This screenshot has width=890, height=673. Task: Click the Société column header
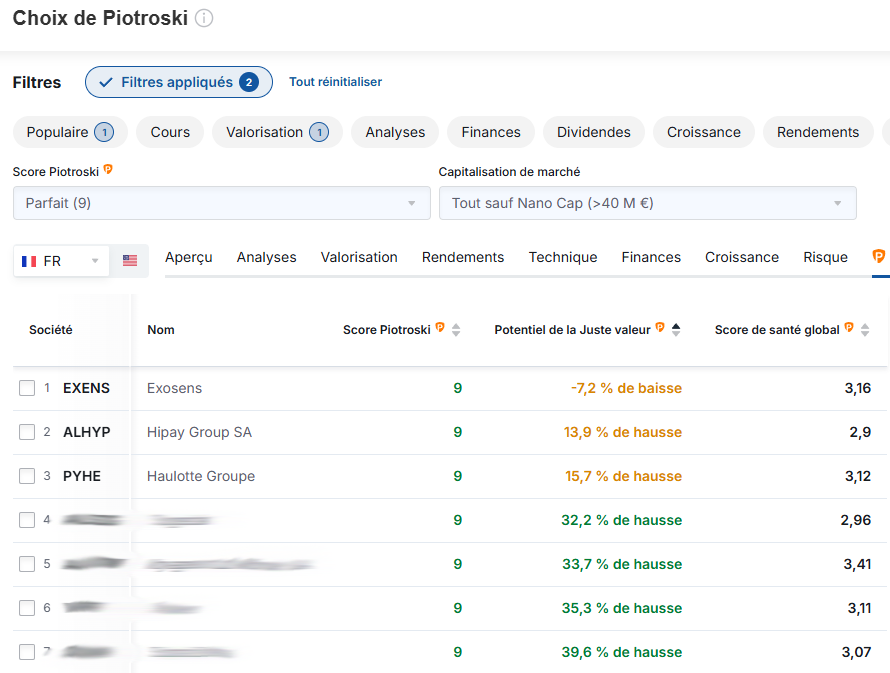tap(51, 330)
